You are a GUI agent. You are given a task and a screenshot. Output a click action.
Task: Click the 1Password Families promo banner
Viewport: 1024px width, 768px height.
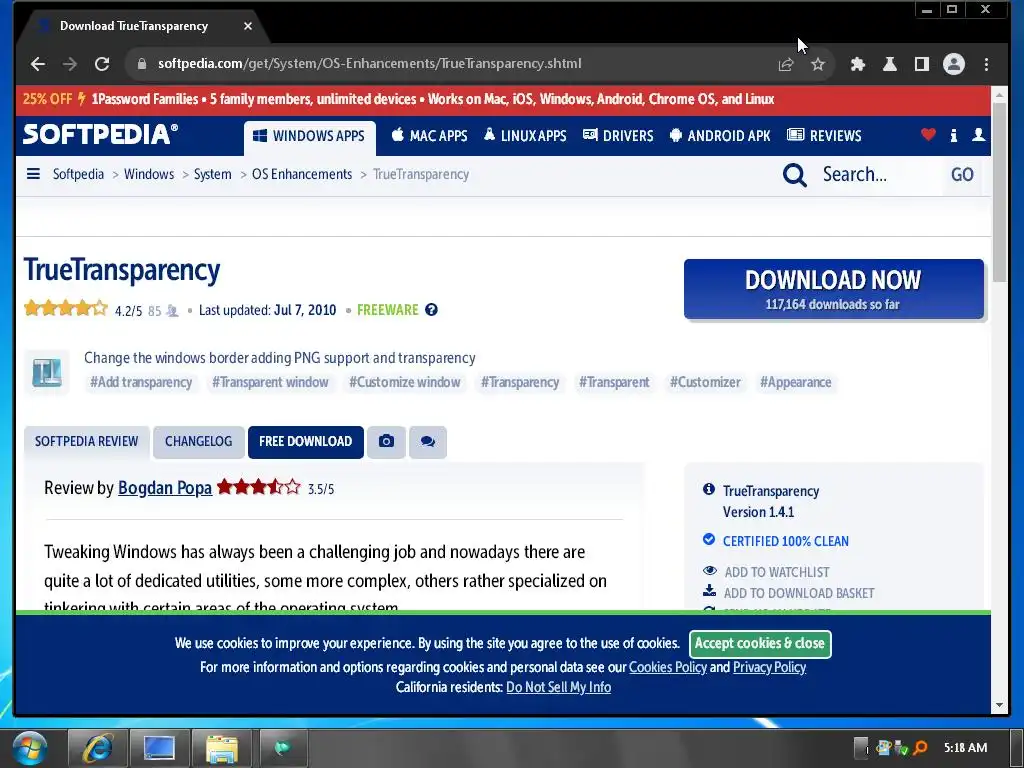(503, 99)
